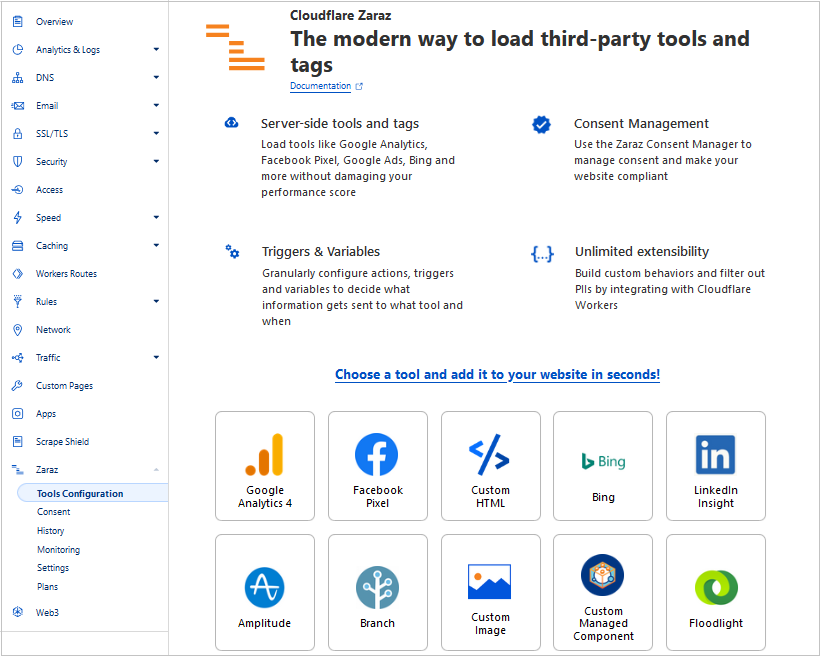Click the Apps square icon
820x656 pixels.
coord(18,414)
